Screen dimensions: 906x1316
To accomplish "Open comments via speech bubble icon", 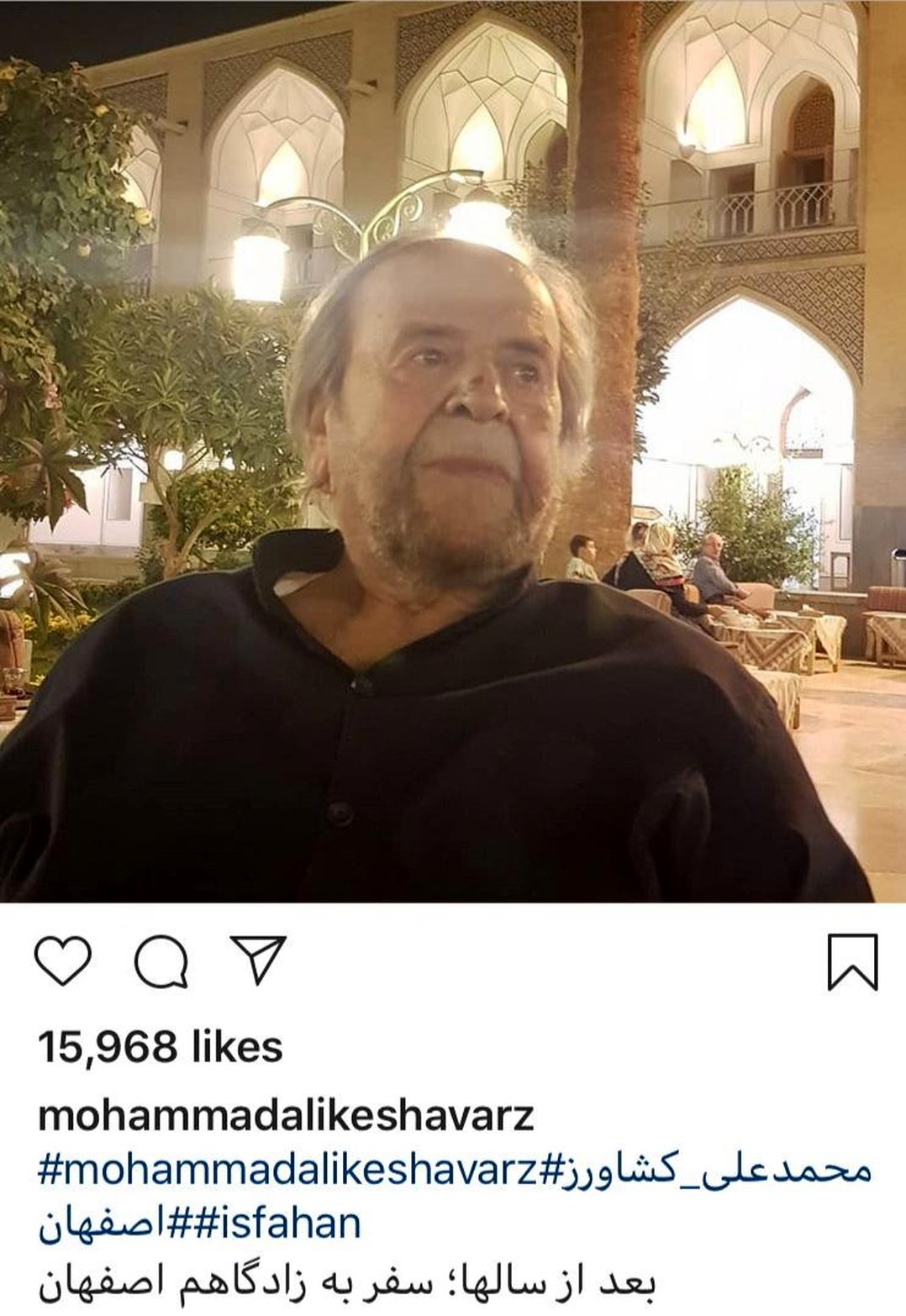I will (x=161, y=961).
